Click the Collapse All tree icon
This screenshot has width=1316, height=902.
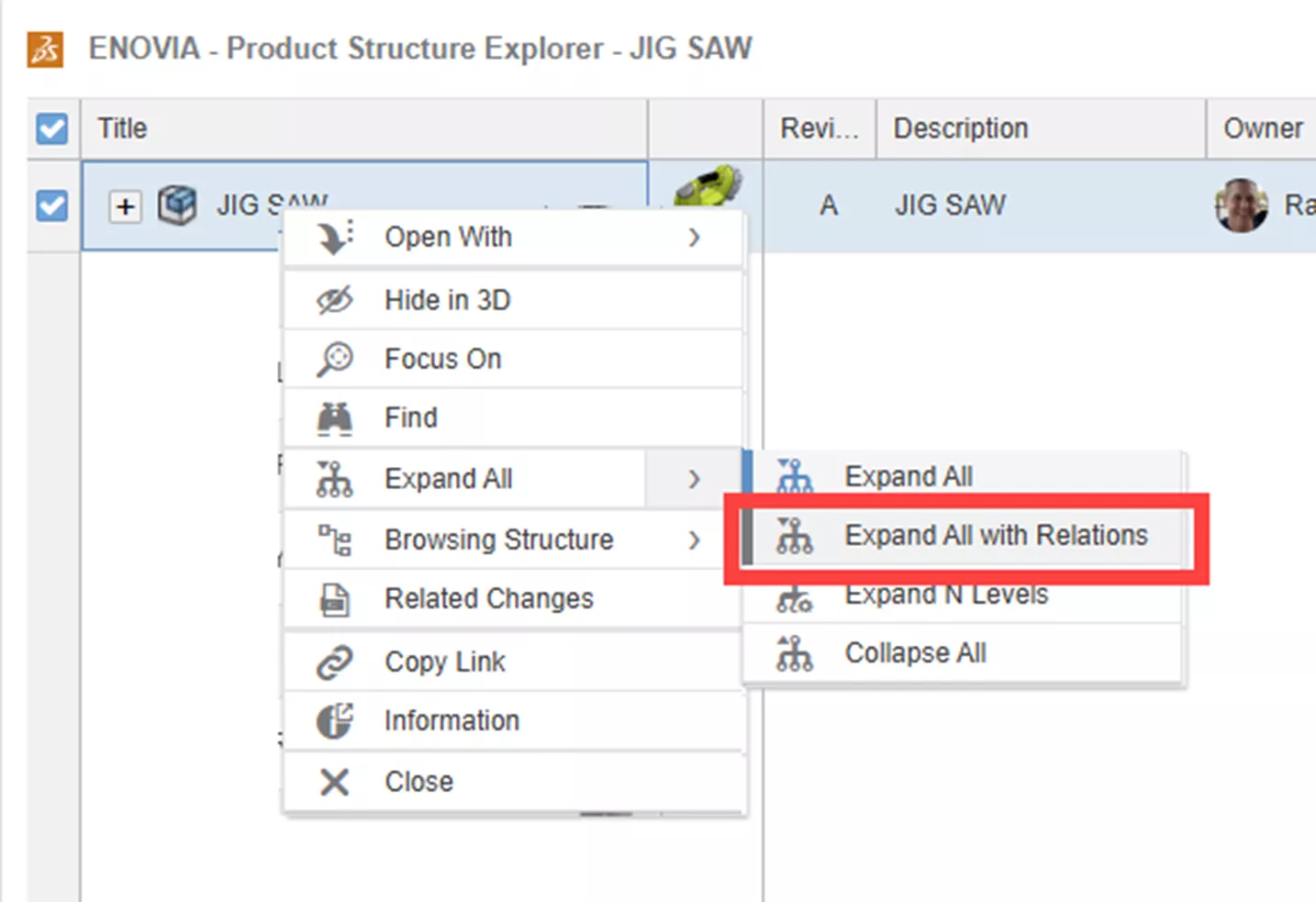click(x=794, y=653)
